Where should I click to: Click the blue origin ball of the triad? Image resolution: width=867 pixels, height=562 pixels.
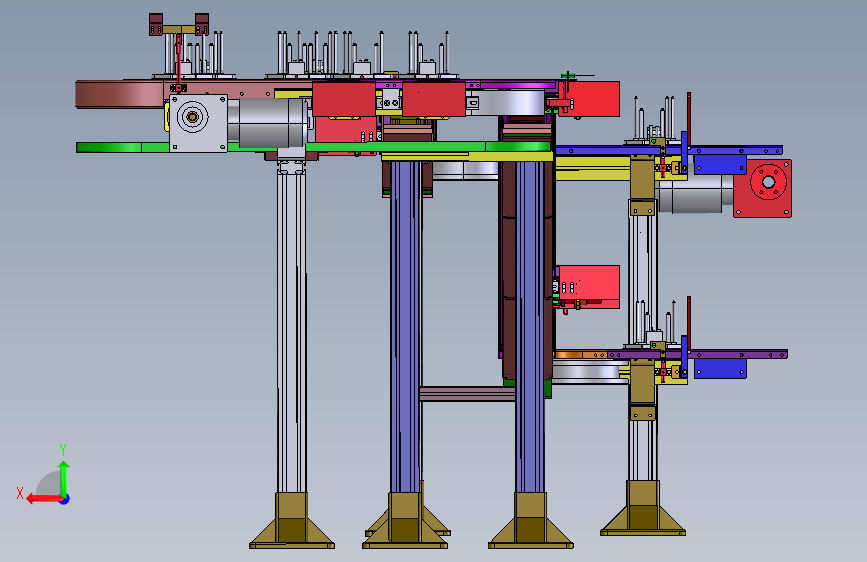(65, 499)
